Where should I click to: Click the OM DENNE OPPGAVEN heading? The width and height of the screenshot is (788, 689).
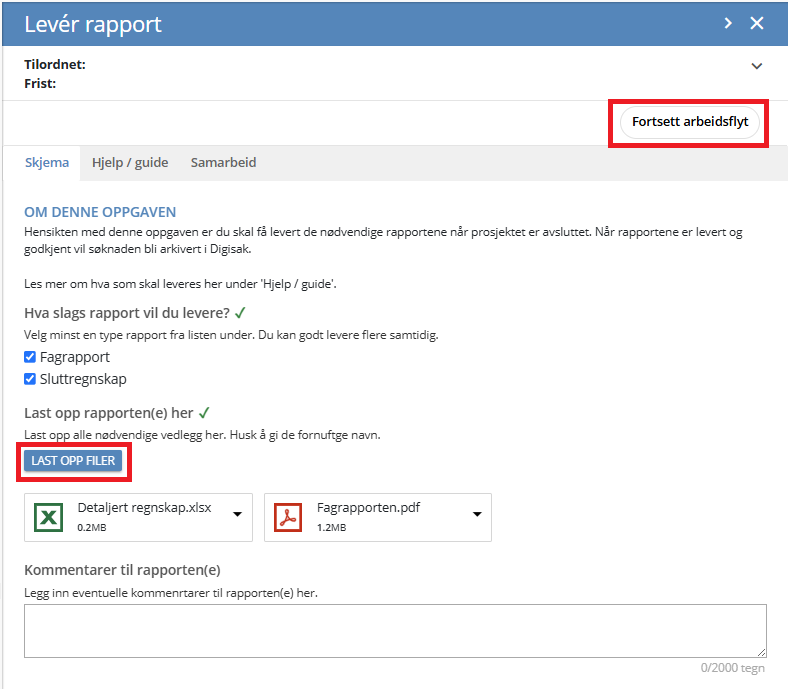[x=100, y=212]
